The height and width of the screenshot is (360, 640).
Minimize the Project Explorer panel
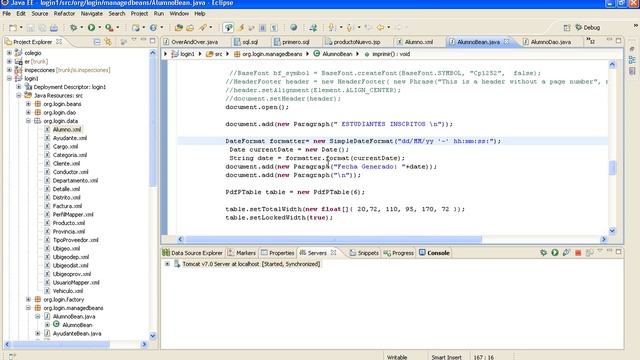pos(143,40)
